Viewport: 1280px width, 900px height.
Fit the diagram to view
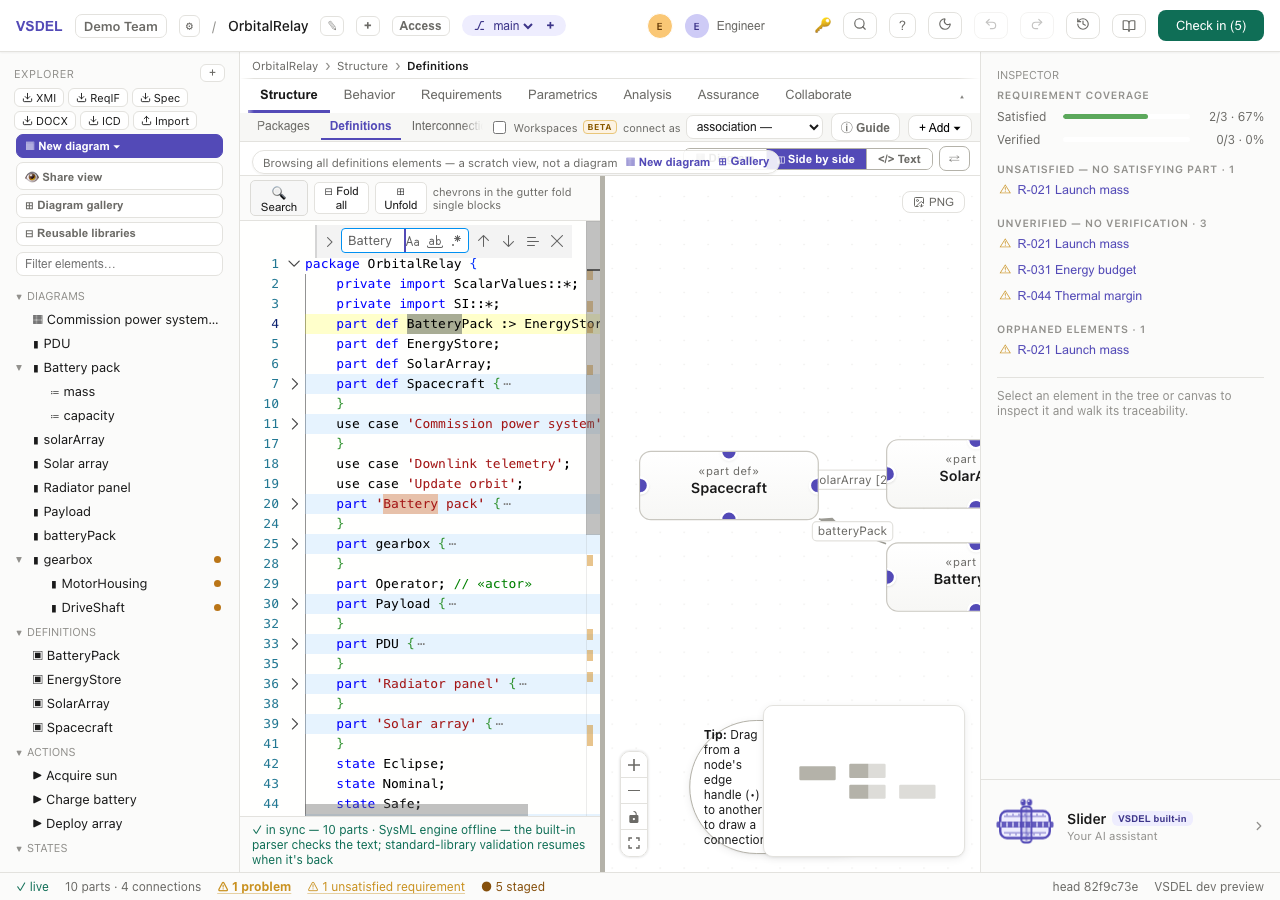[634, 843]
